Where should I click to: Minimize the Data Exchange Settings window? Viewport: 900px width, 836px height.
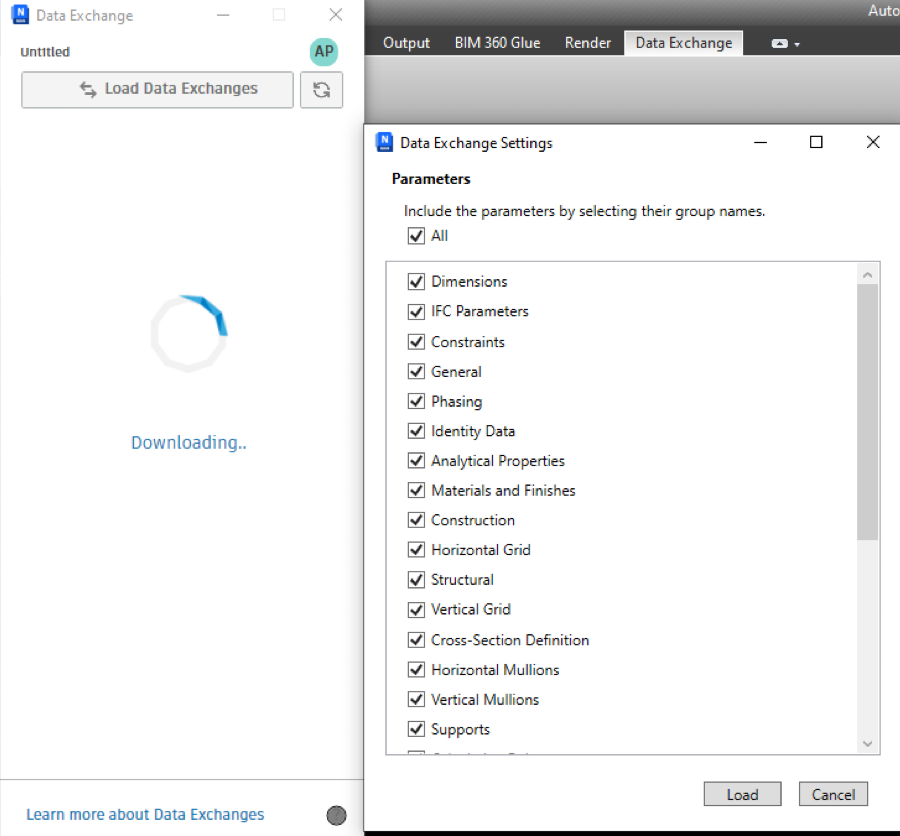point(761,142)
